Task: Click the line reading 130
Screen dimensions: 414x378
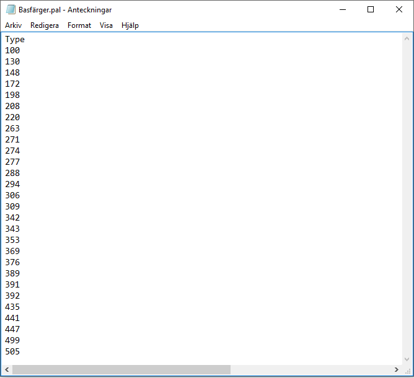Action: pyautogui.click(x=12, y=62)
